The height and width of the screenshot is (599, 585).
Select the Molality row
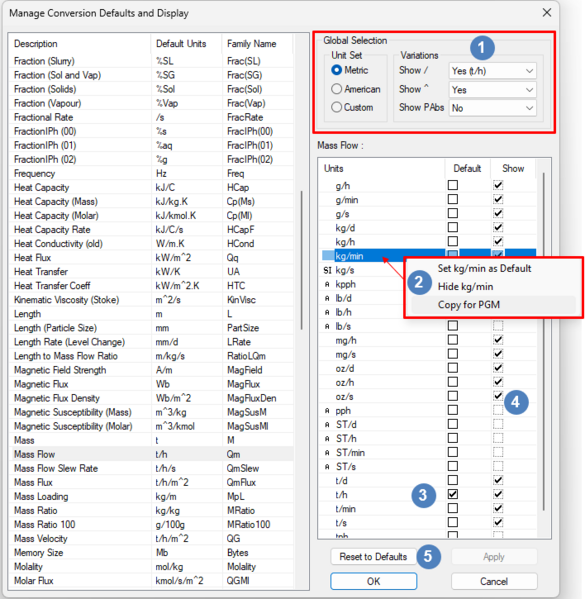pos(152,567)
